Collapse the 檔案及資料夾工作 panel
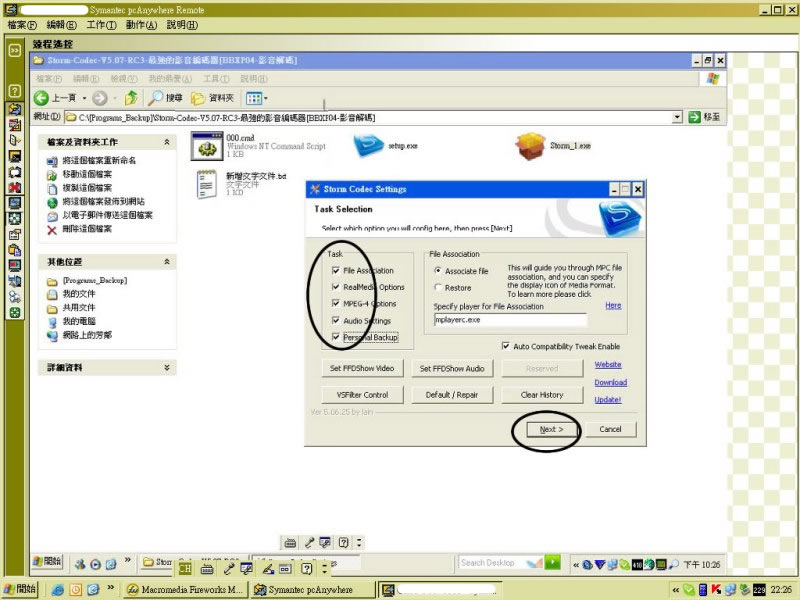Screen dimensions: 800x600 [x=167, y=142]
